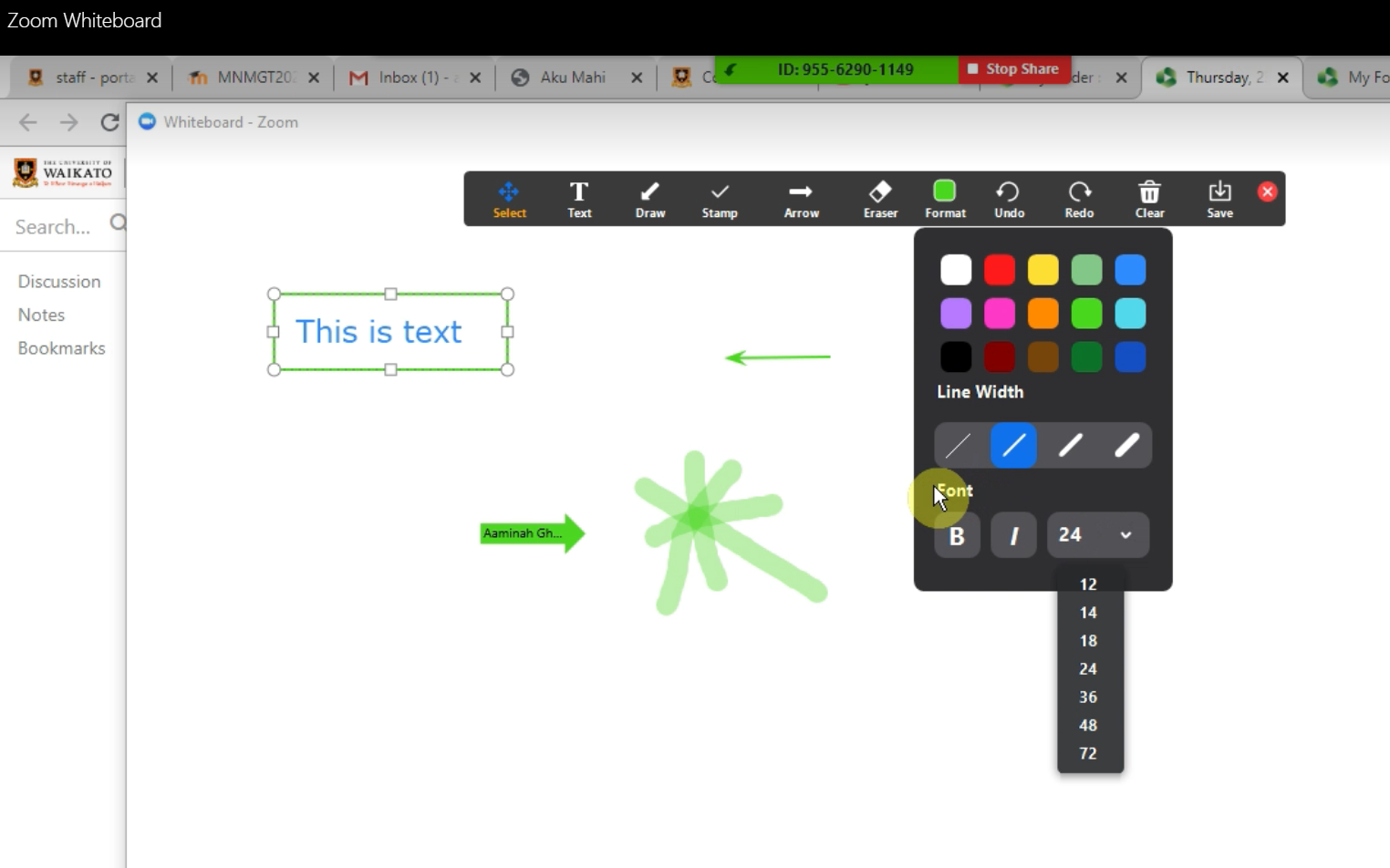The image size is (1390, 868).
Task: Activate the Draw tool
Action: [x=649, y=200]
